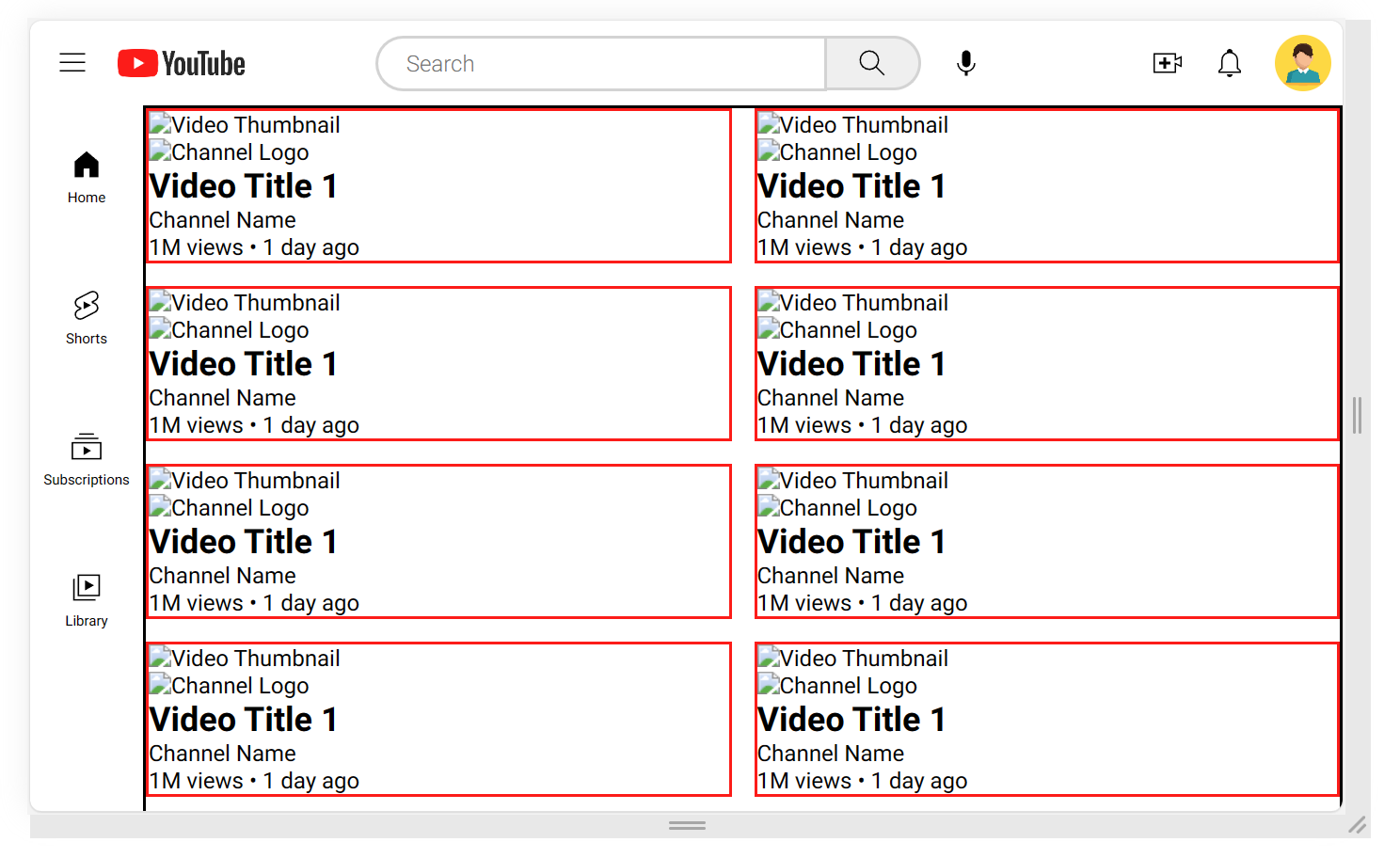Click the YouTube logo

click(182, 63)
